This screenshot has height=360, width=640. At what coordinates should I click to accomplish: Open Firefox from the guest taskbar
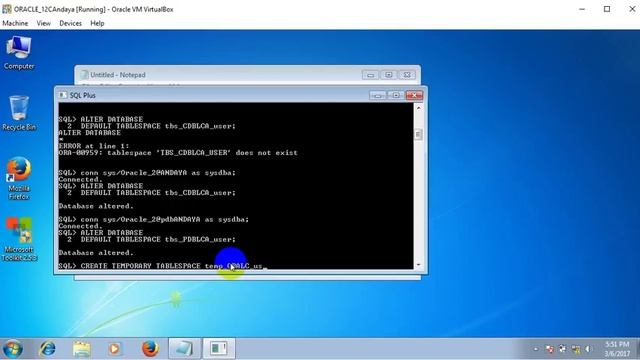point(150,349)
